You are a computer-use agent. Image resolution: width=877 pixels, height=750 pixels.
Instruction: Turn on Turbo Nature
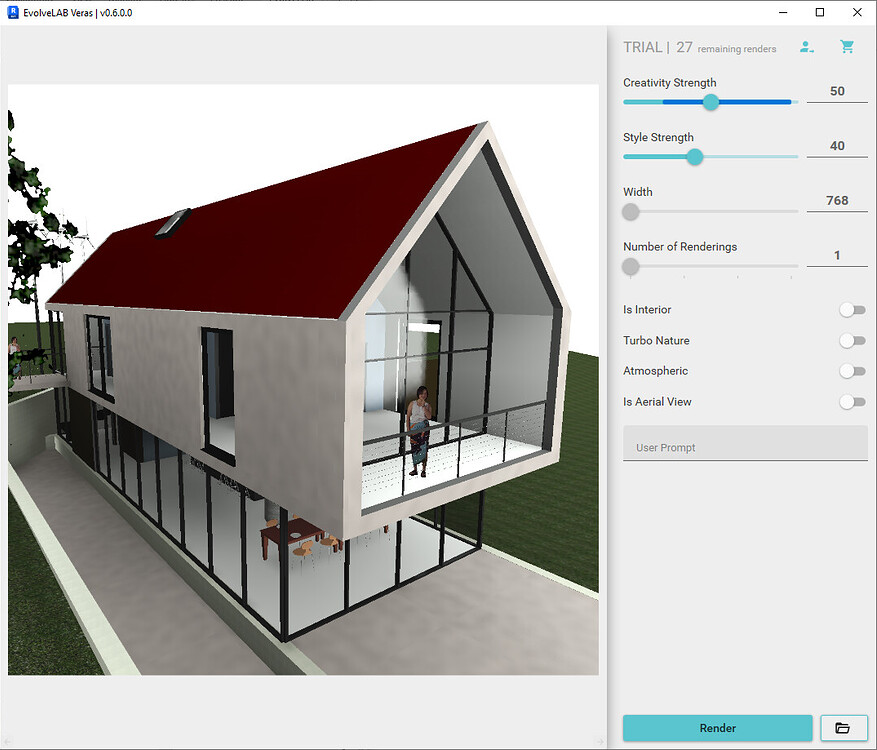852,340
